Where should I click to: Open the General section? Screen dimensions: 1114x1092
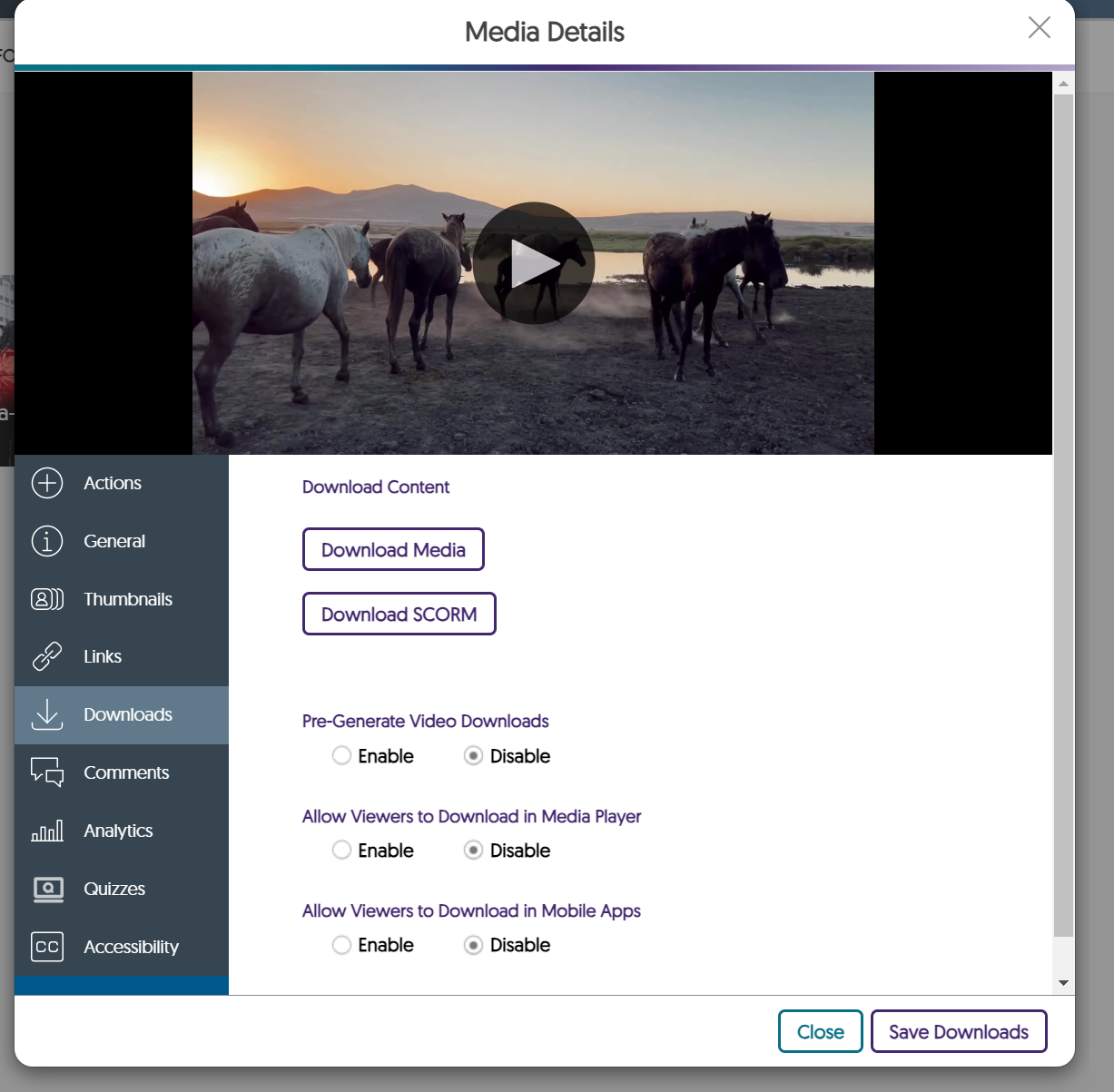tap(122, 541)
